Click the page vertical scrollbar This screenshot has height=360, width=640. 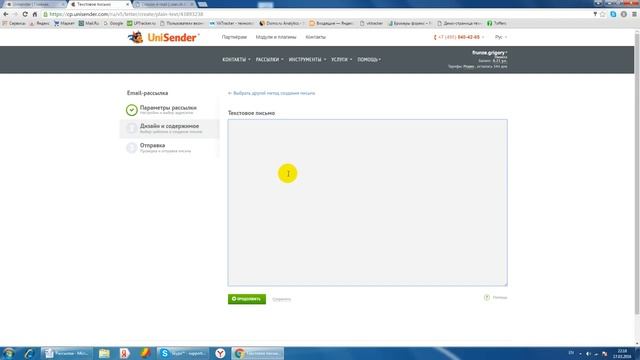pos(637,173)
